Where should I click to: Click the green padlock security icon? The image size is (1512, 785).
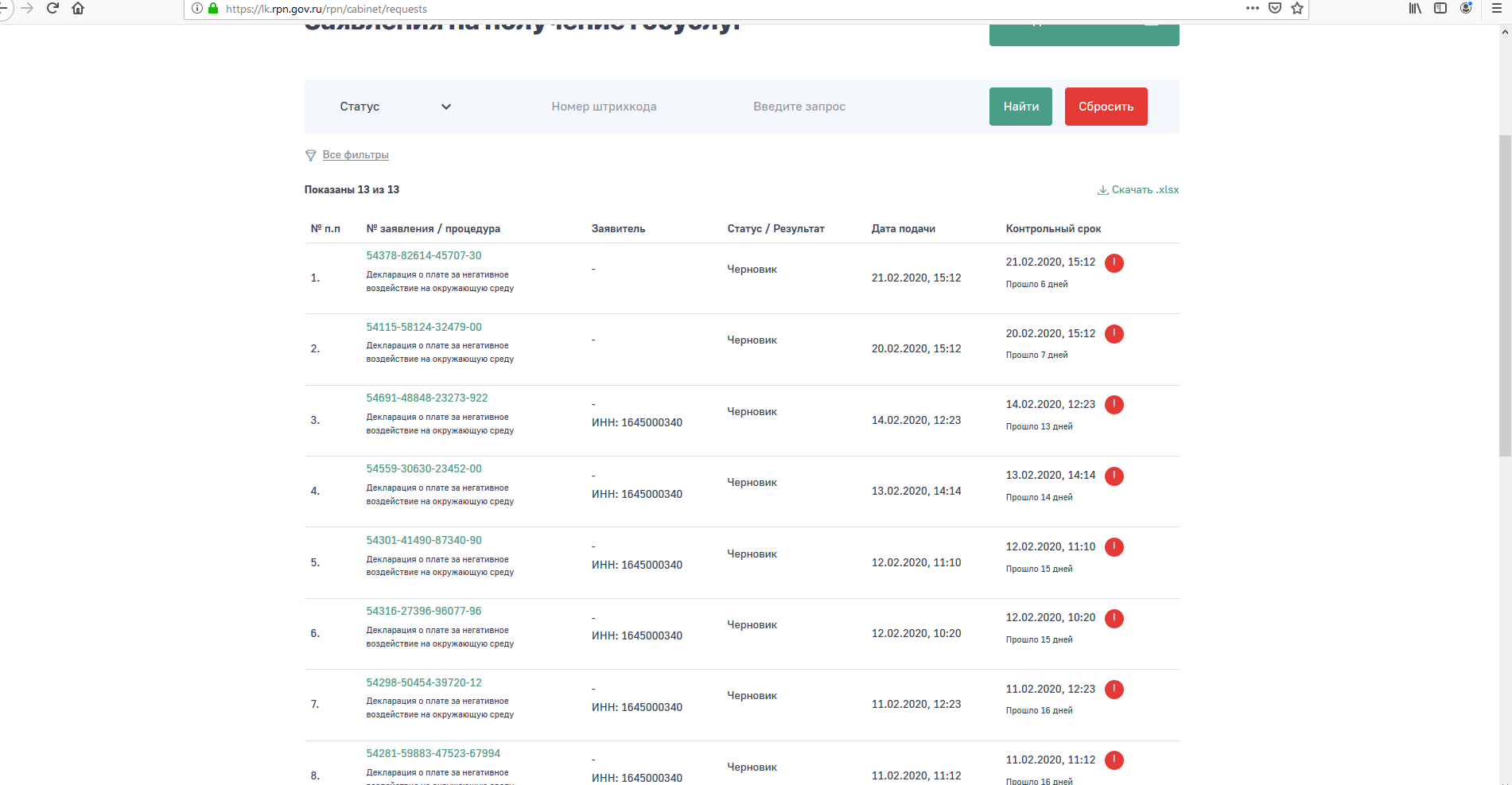[213, 9]
